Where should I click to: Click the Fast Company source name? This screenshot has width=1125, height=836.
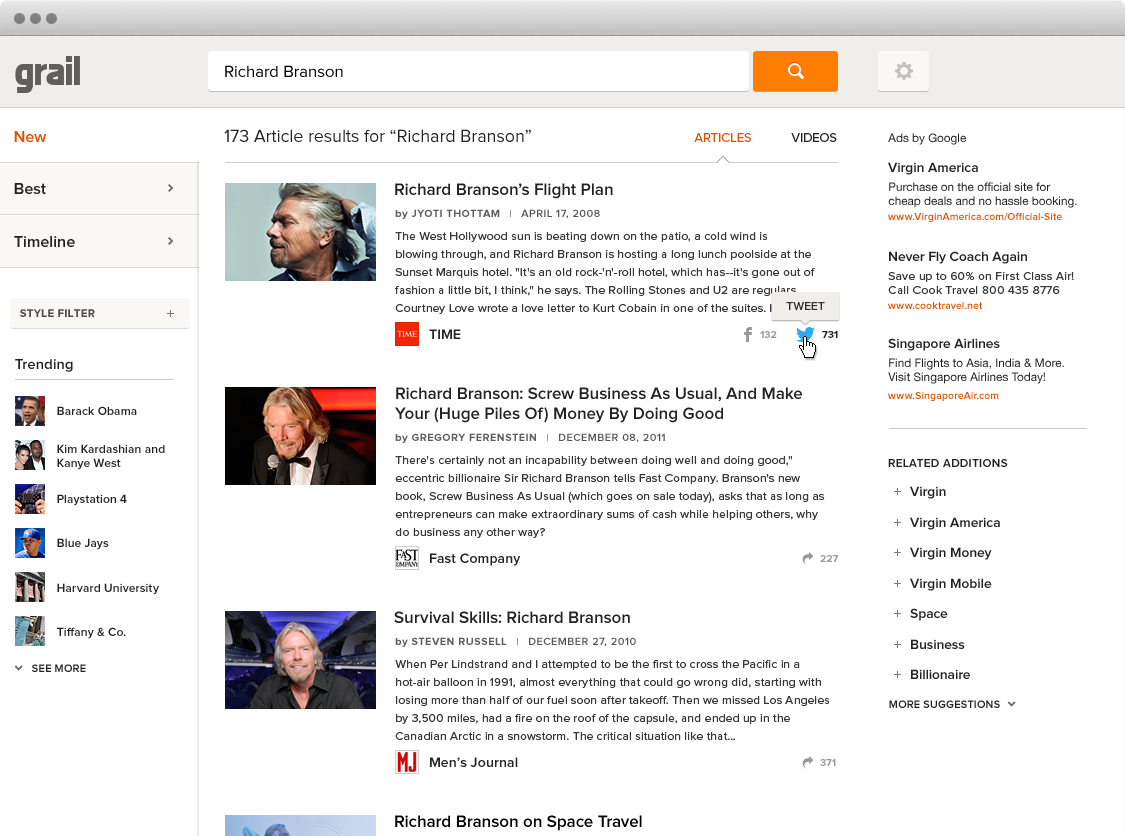point(474,558)
